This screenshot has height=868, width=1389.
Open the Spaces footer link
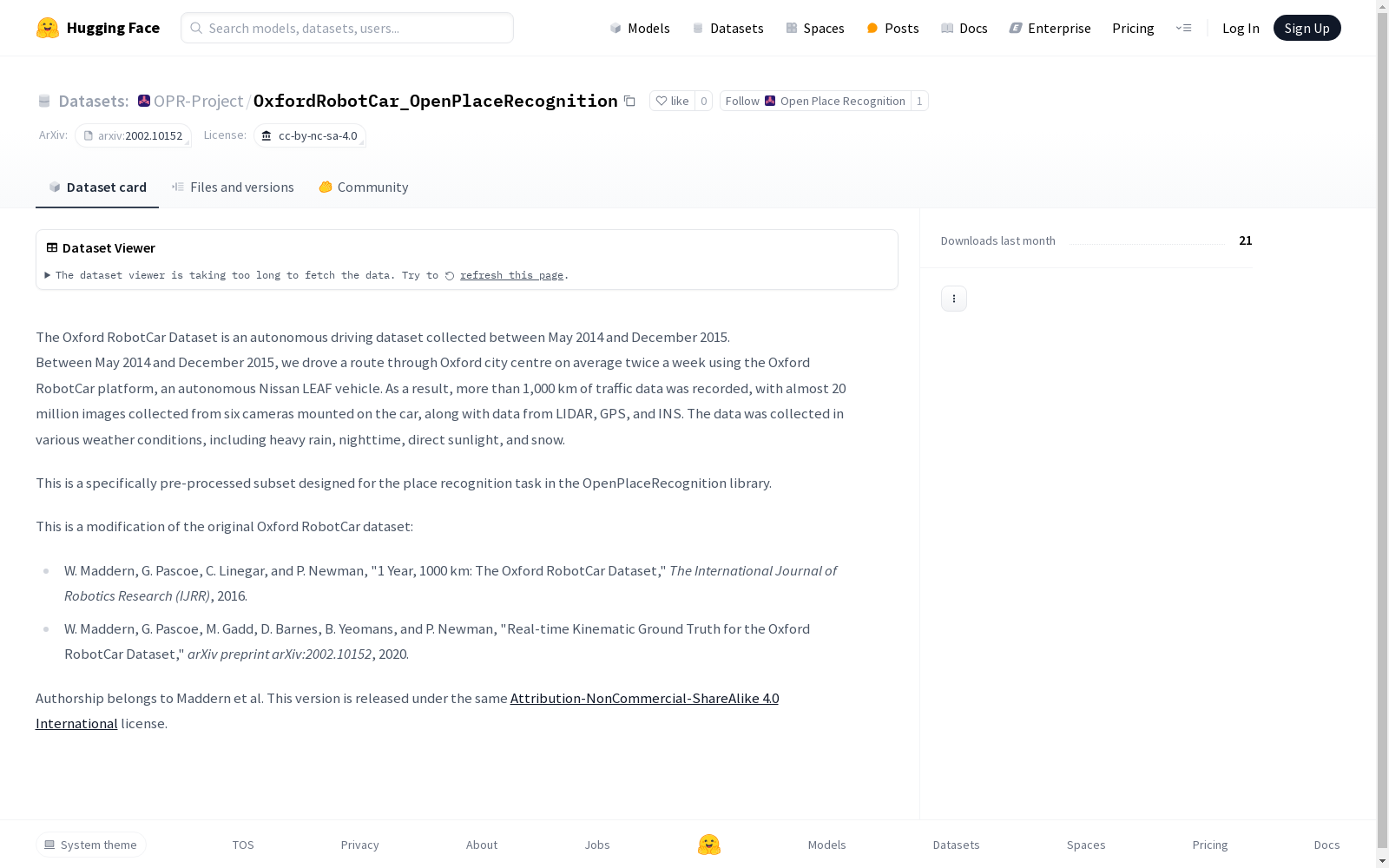pos(1086,845)
